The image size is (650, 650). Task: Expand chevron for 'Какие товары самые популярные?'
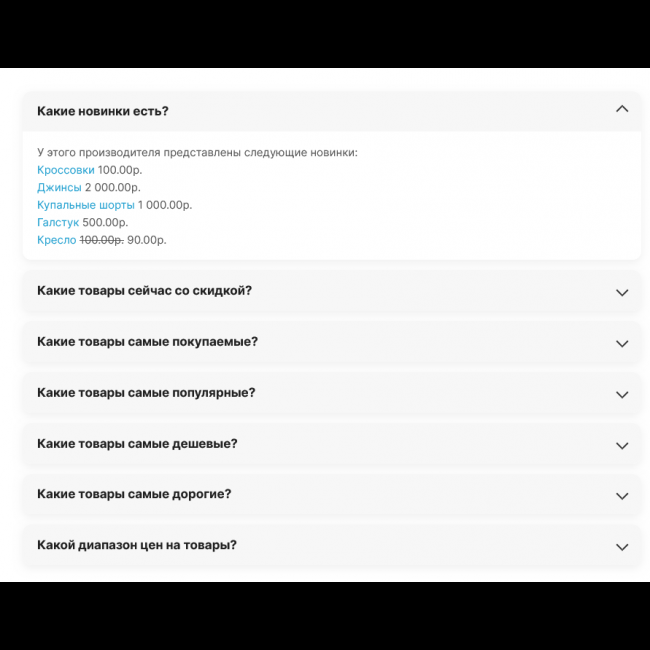click(x=622, y=394)
